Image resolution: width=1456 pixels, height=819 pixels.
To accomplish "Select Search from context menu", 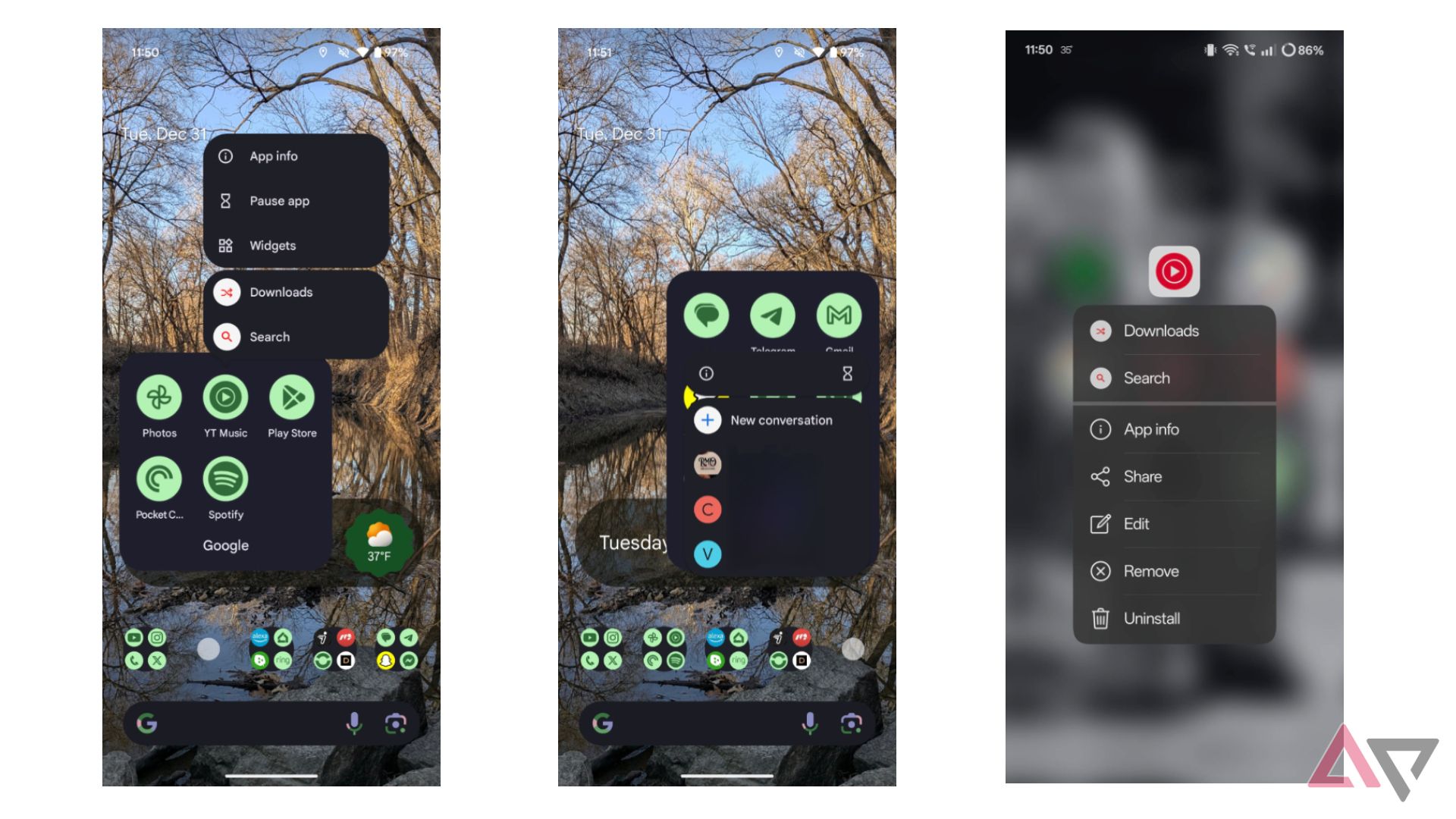I will point(270,337).
